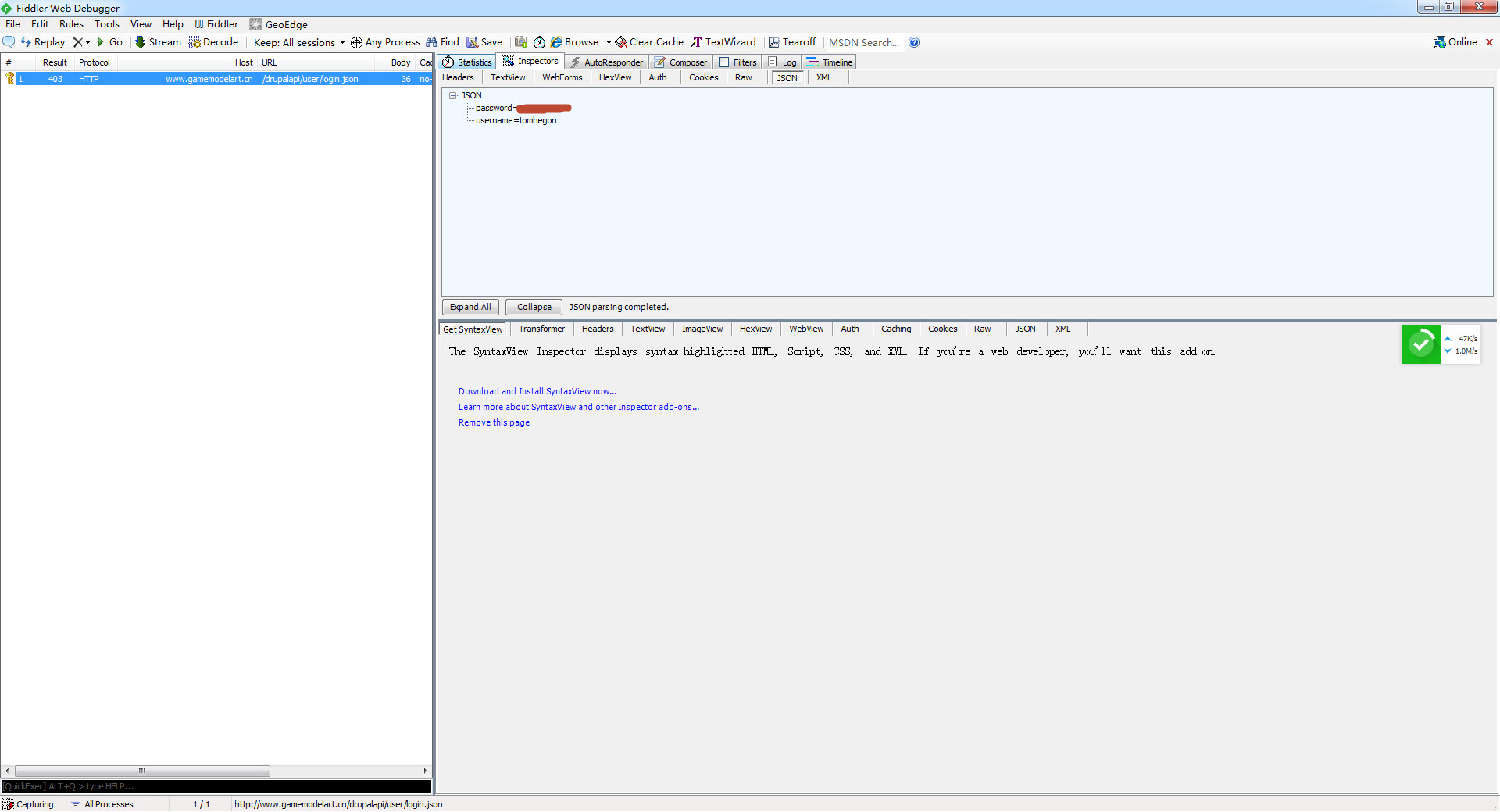Select response Caching tab
The width and height of the screenshot is (1500, 812).
click(896, 329)
